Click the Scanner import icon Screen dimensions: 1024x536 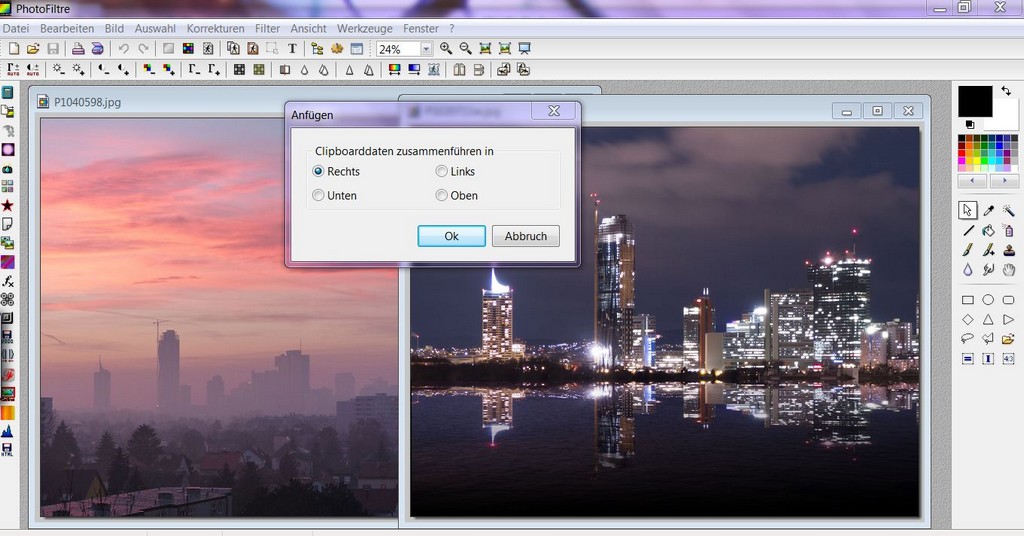(97, 48)
